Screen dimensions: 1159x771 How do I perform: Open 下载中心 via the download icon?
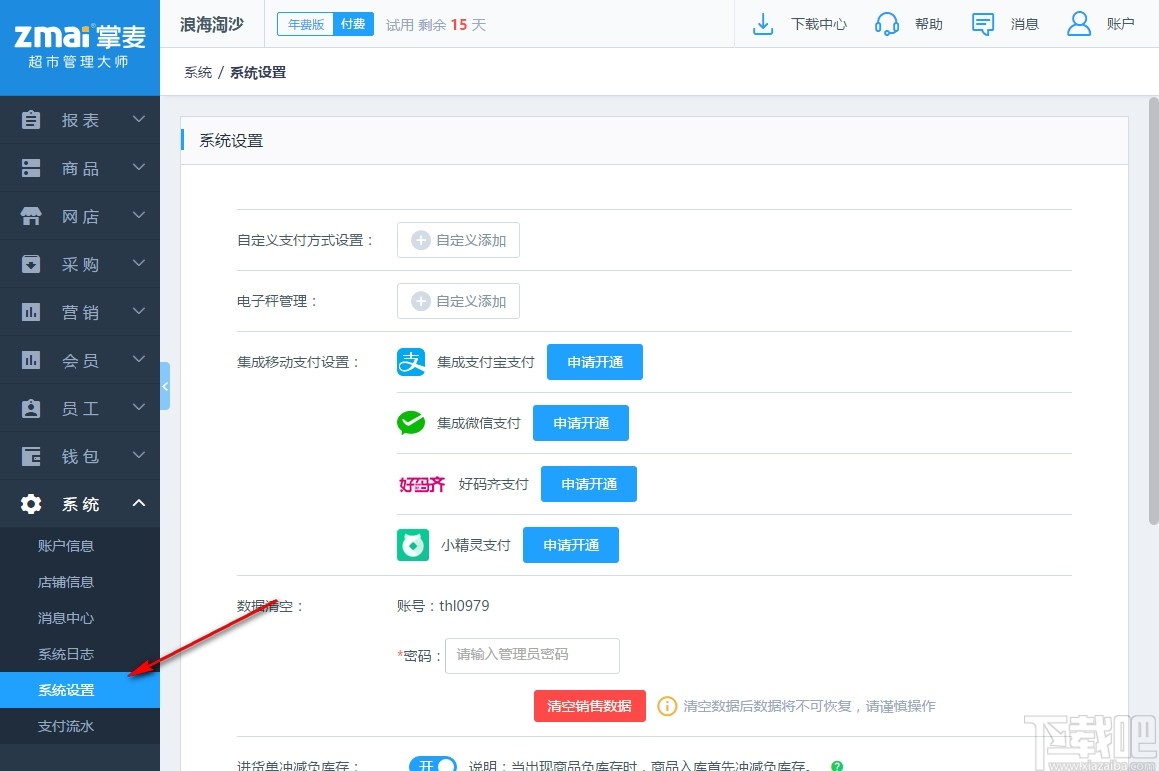point(763,23)
